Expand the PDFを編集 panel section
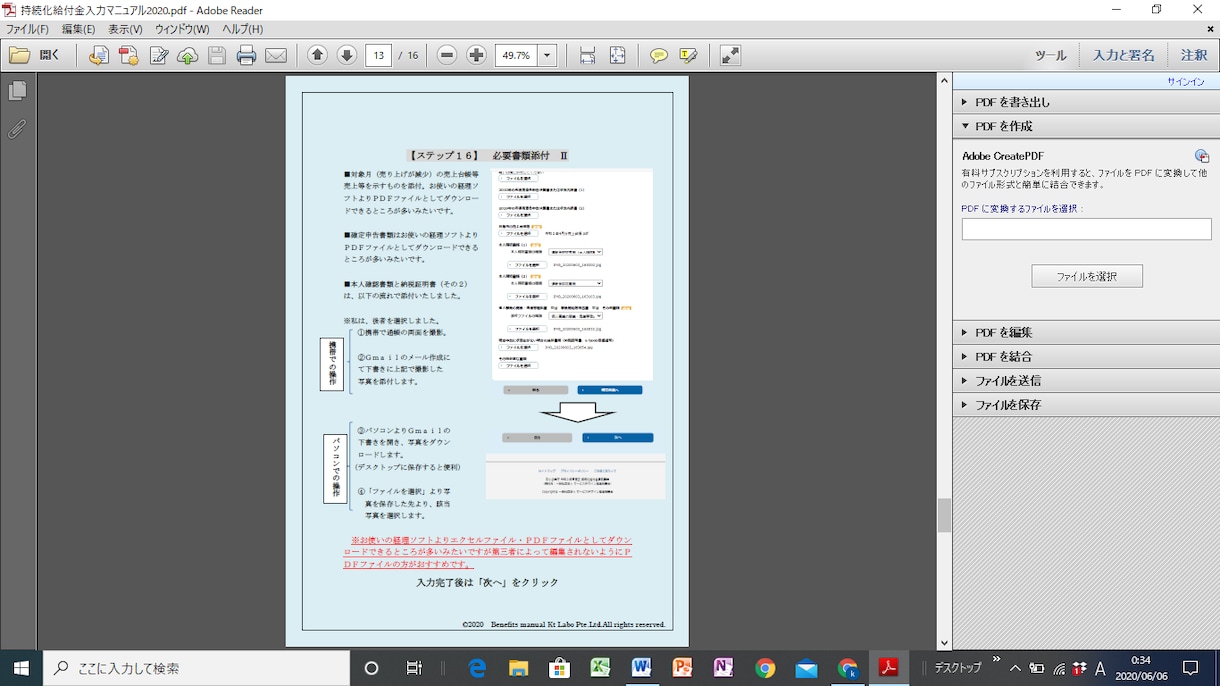Viewport: 1220px width, 686px height. [1085, 332]
